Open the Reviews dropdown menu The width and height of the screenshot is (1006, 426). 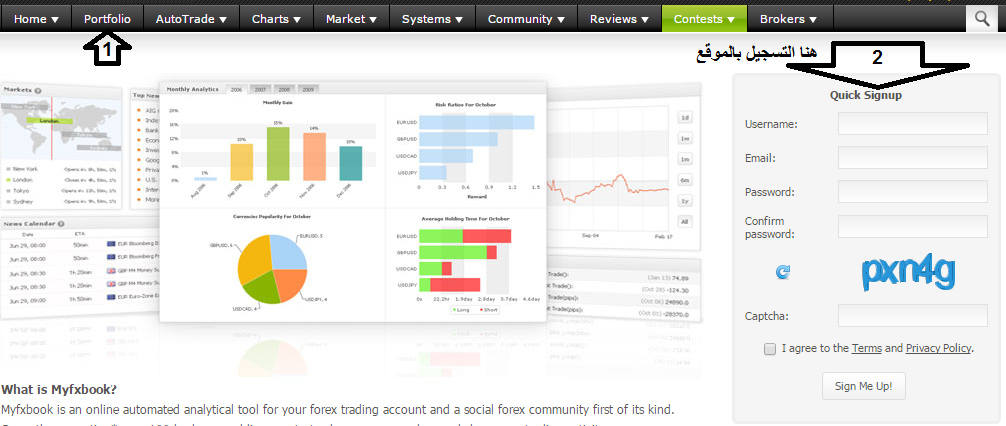619,19
